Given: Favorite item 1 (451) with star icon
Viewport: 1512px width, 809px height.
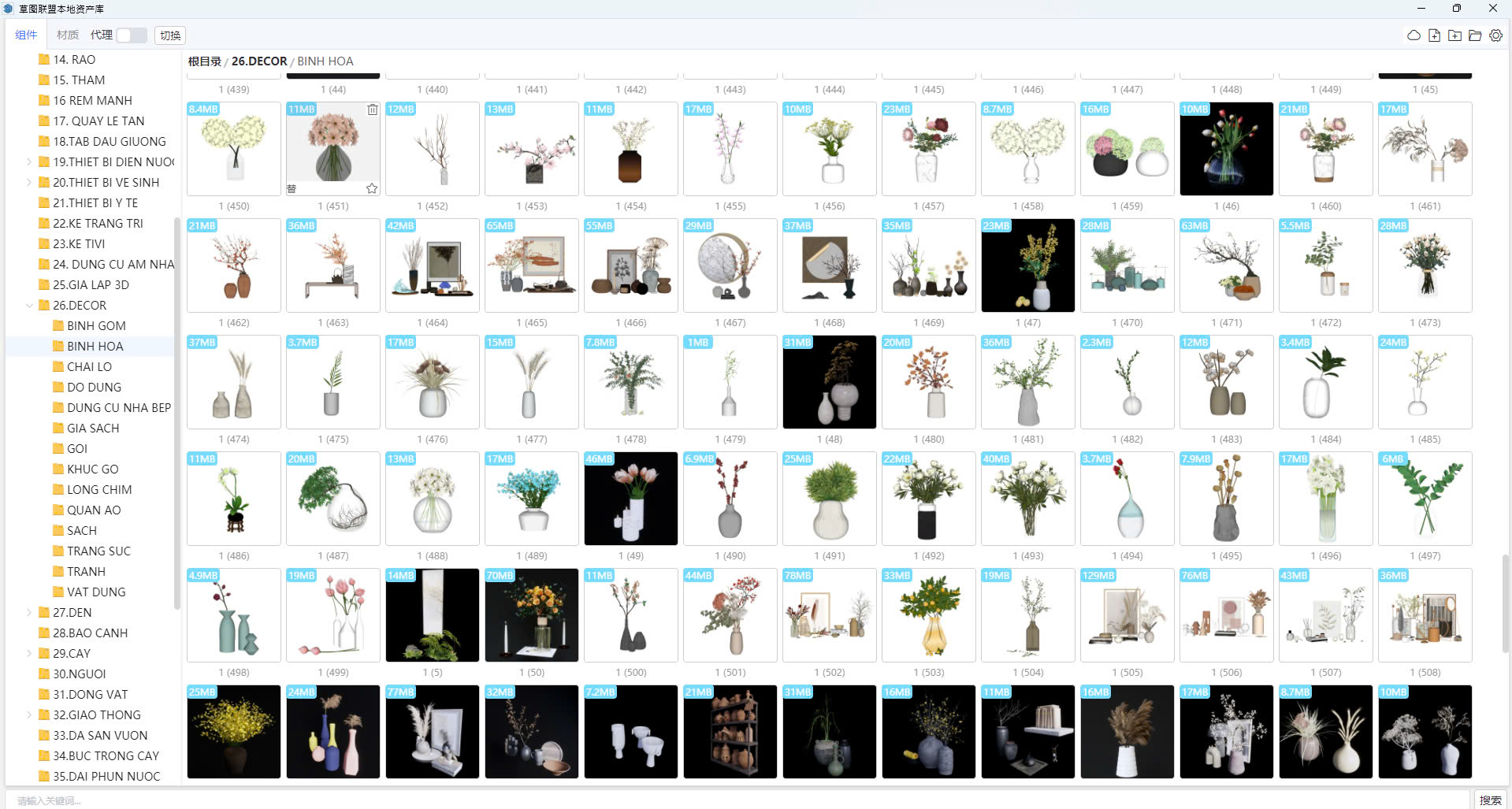Looking at the screenshot, I should tap(372, 188).
